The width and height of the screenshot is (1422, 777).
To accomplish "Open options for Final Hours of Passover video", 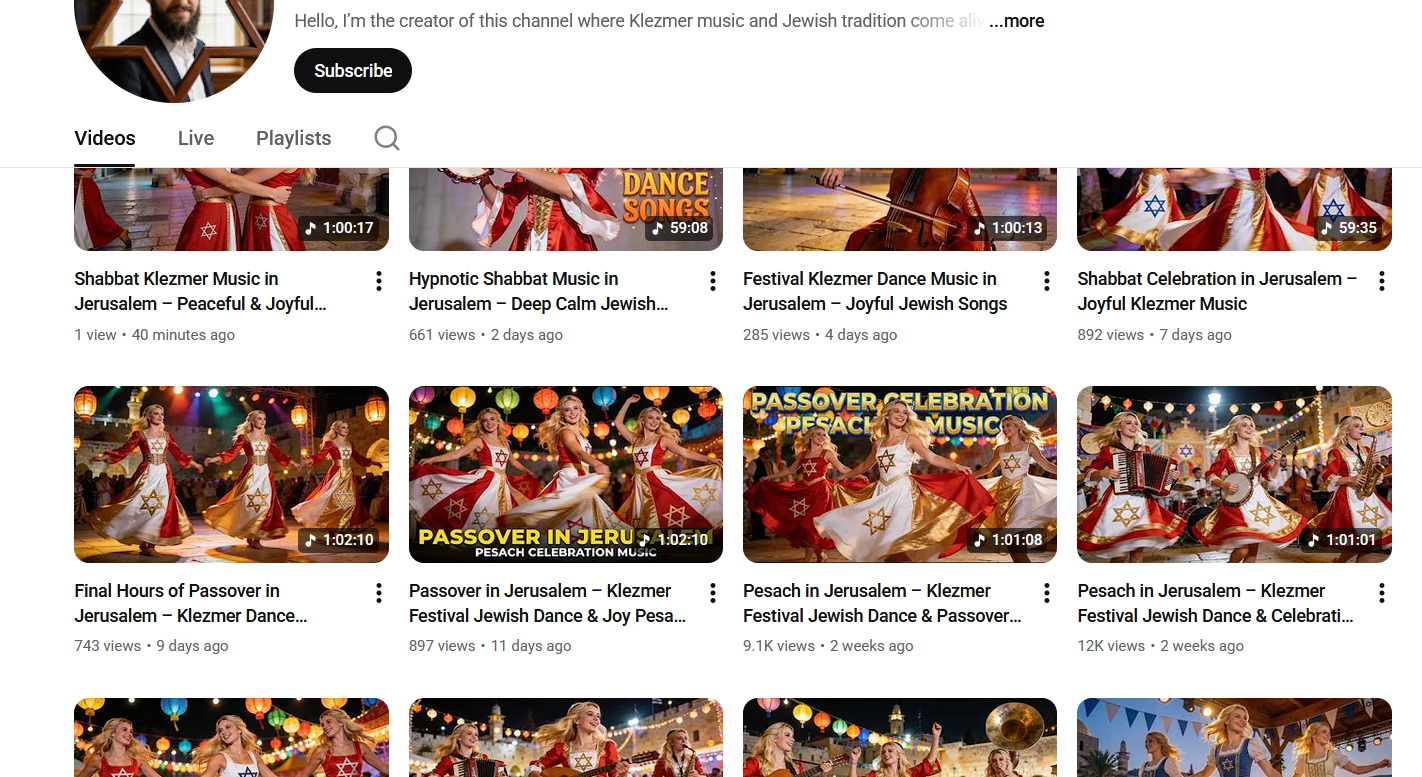I will point(379,593).
